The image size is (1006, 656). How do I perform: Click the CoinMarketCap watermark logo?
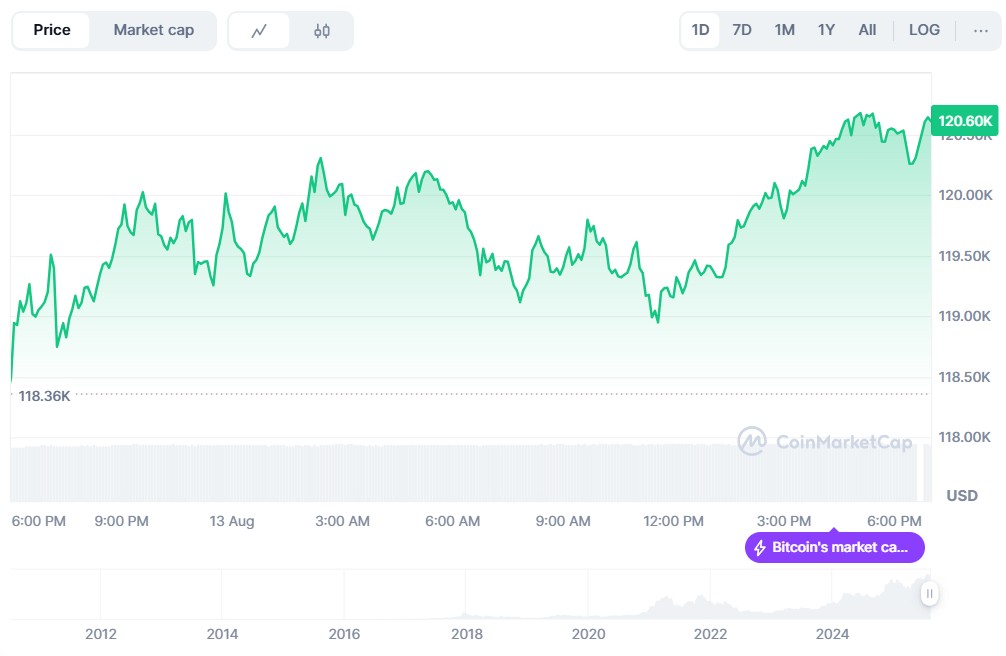[x=825, y=441]
